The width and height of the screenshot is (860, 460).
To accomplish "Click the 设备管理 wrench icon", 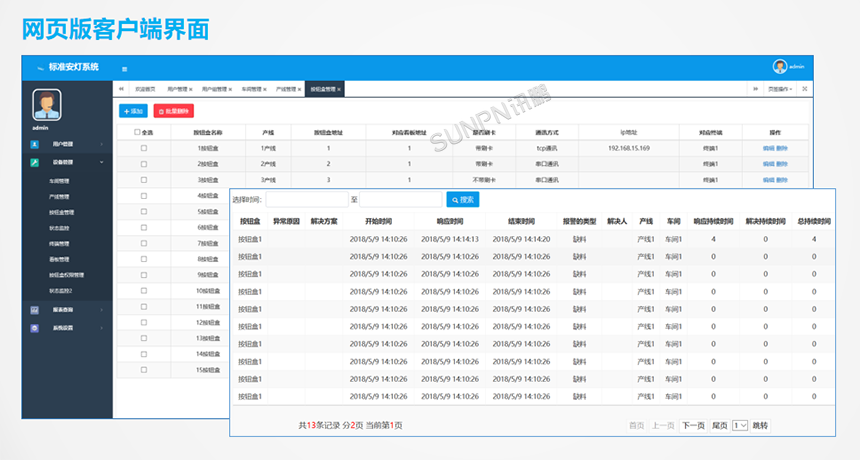I will [x=35, y=162].
